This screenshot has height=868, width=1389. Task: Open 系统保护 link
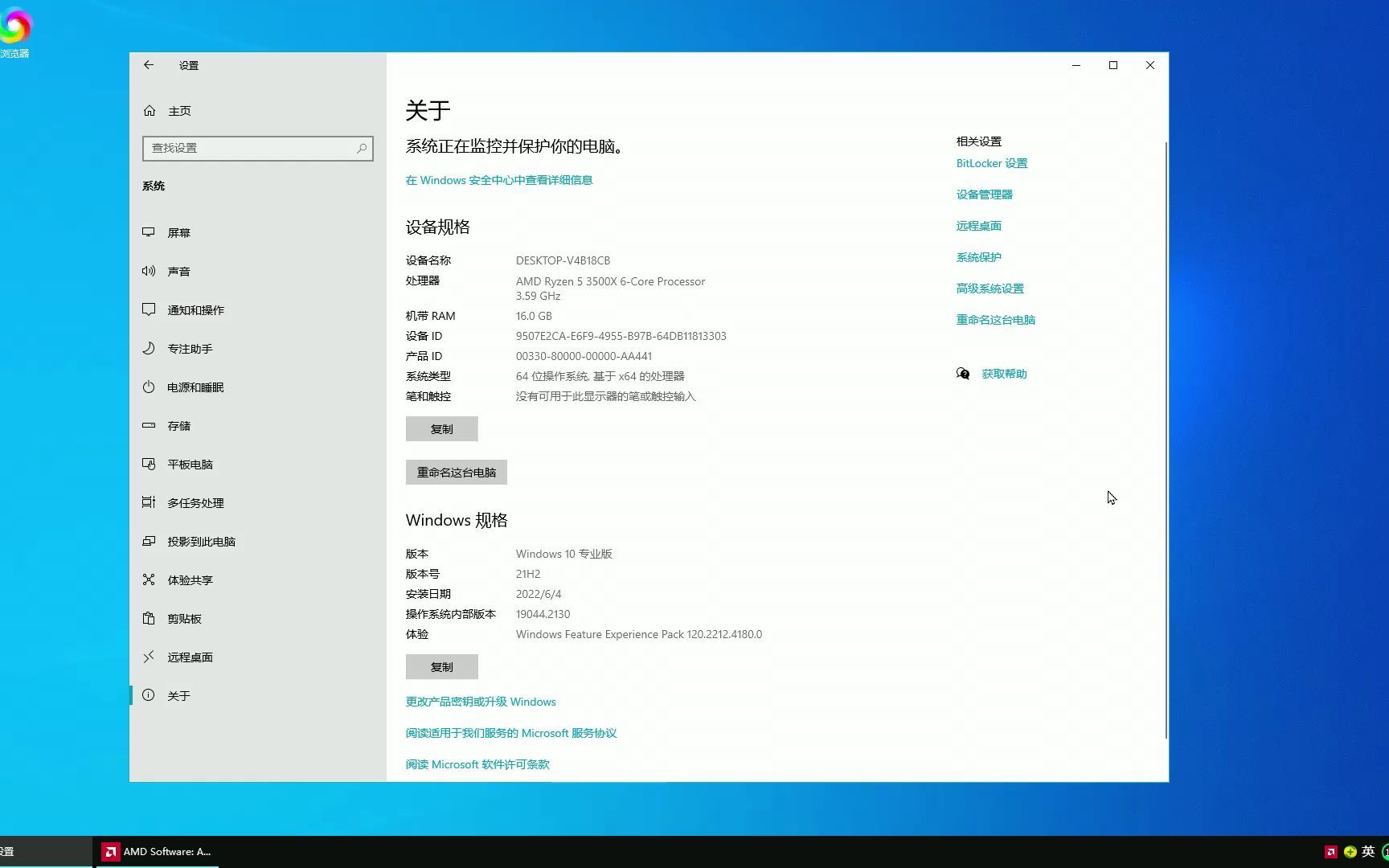(979, 257)
